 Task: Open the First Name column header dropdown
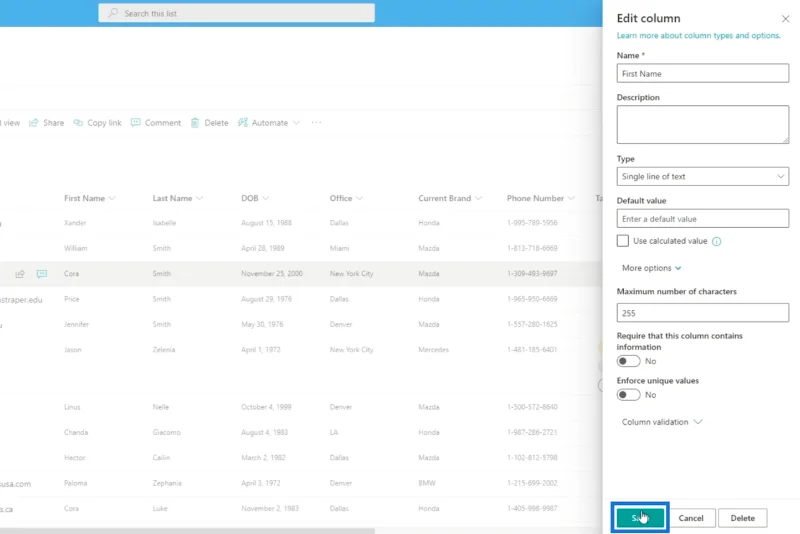[112, 198]
